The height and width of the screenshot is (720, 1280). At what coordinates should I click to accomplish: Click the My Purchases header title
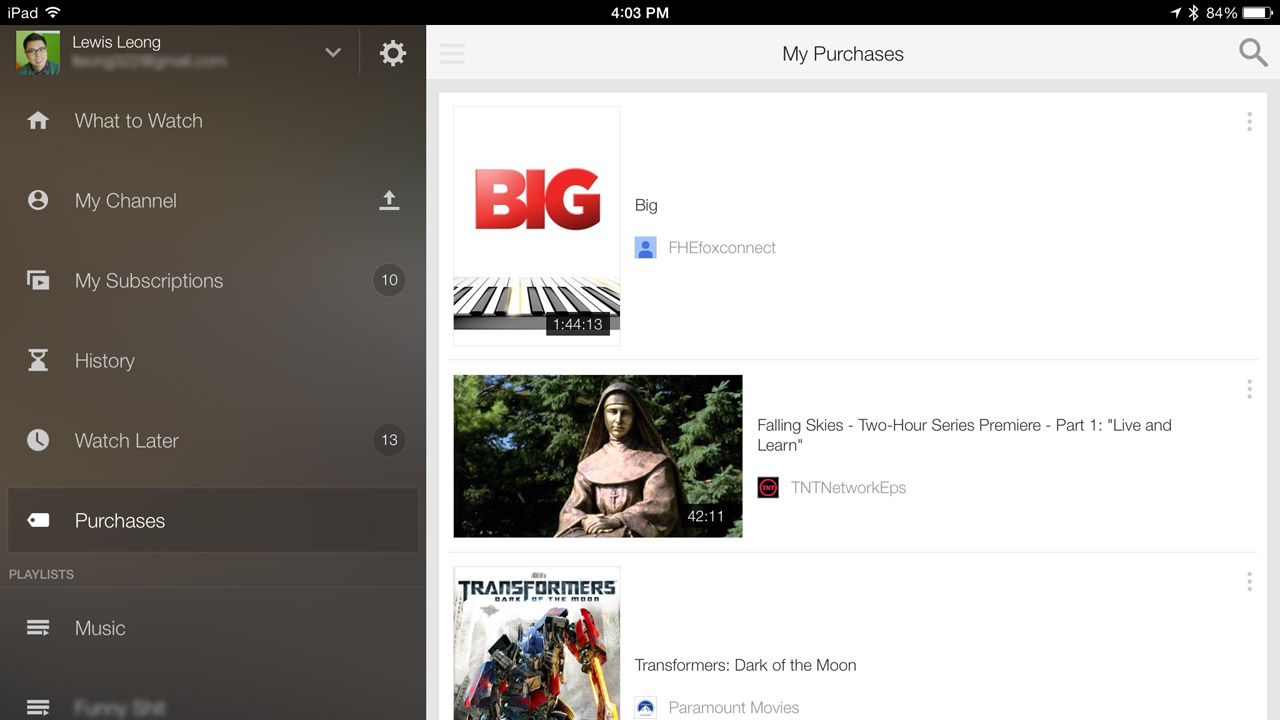pyautogui.click(x=843, y=54)
